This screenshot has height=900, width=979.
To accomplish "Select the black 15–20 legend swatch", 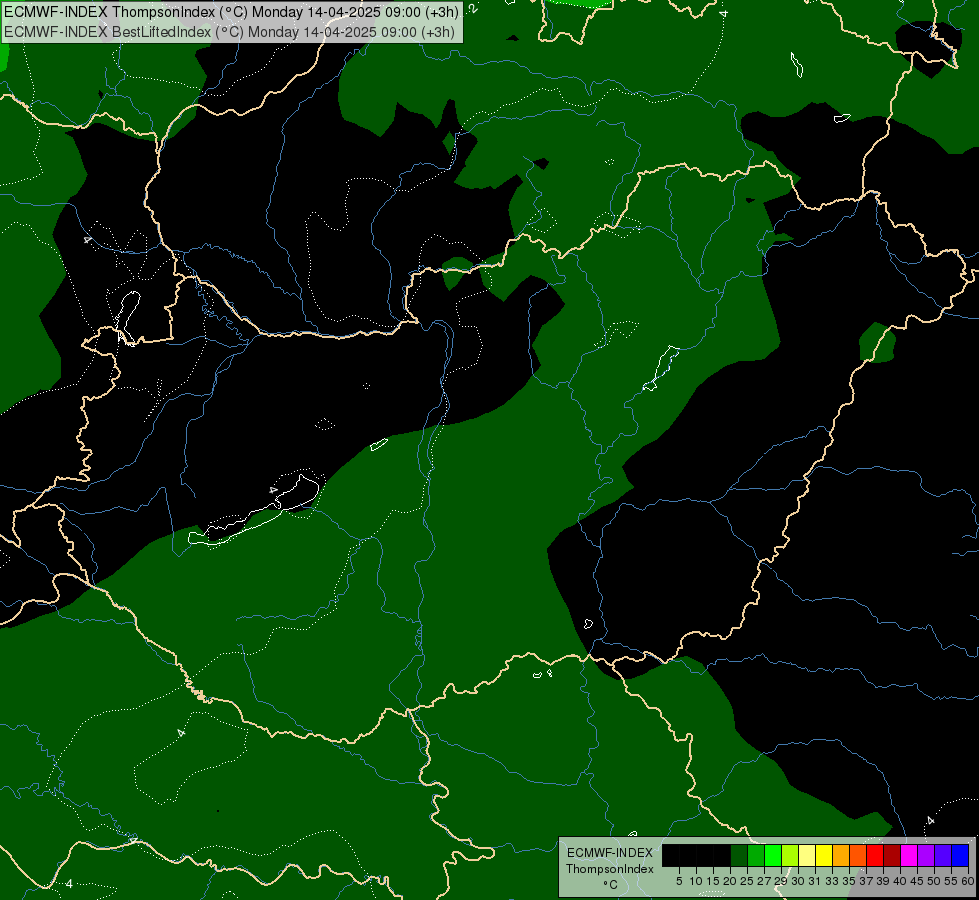I will click(x=722, y=855).
